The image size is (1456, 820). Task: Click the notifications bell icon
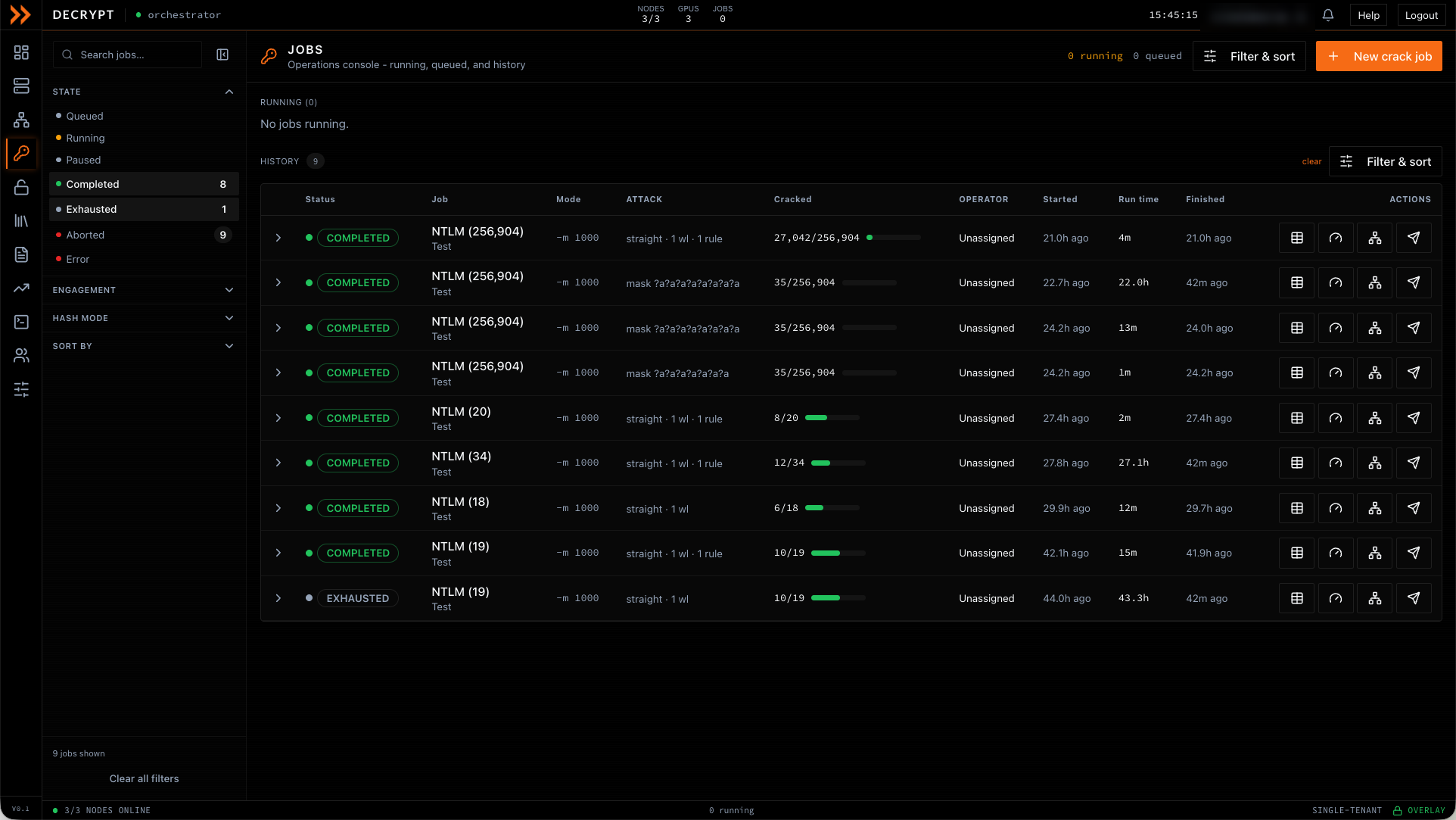click(x=1327, y=15)
